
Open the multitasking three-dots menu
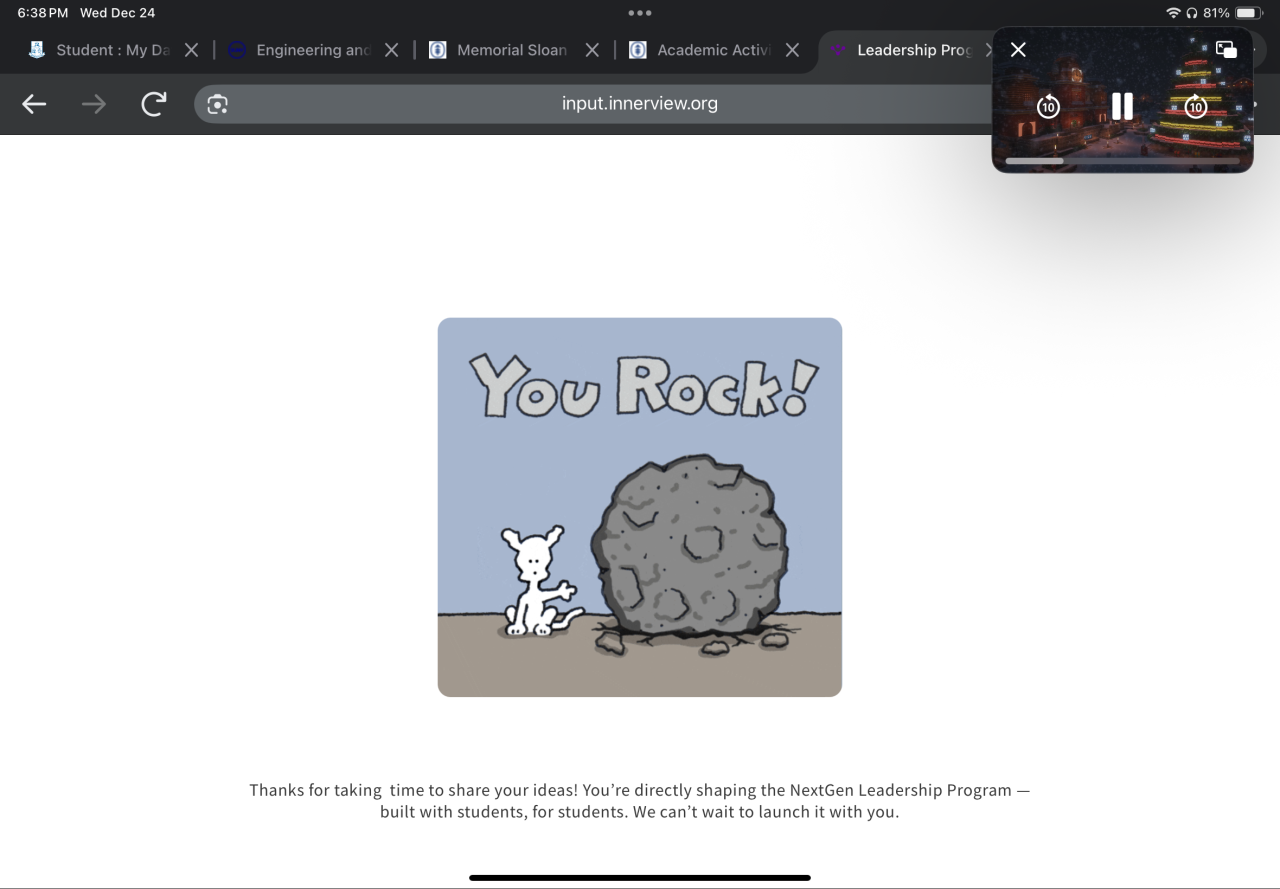click(x=640, y=13)
